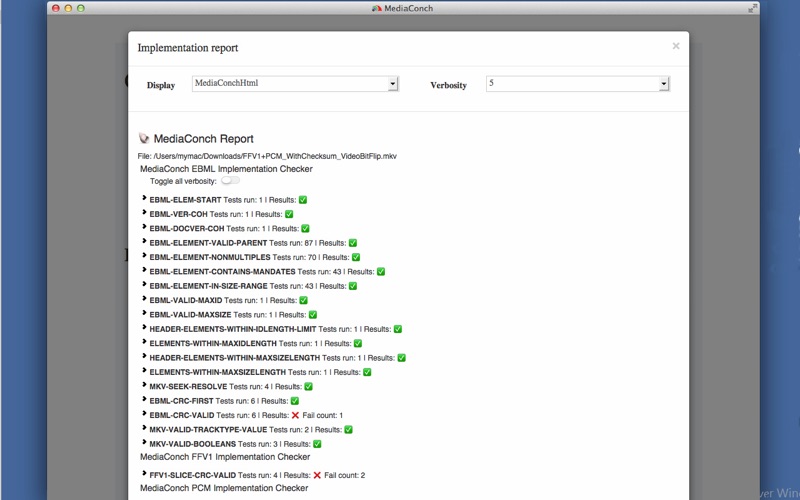The image size is (800, 500).
Task: Click green check for HEADER-ELEMENTS-WITHIN-MAXSIZELENGTH
Action: coord(402,358)
